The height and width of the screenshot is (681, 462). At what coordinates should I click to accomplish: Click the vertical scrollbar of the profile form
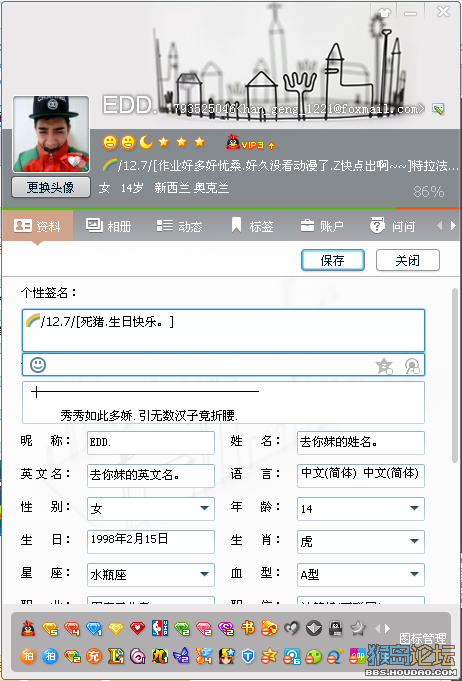click(455, 376)
